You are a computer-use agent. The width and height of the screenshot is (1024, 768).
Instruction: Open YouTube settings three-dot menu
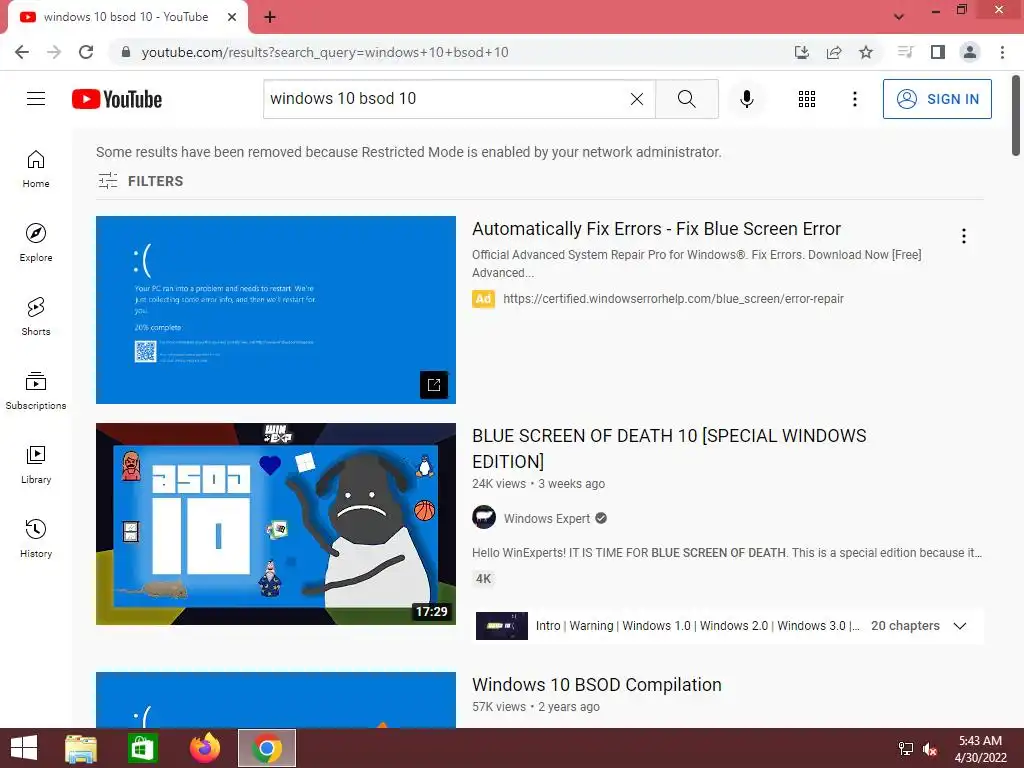click(854, 99)
